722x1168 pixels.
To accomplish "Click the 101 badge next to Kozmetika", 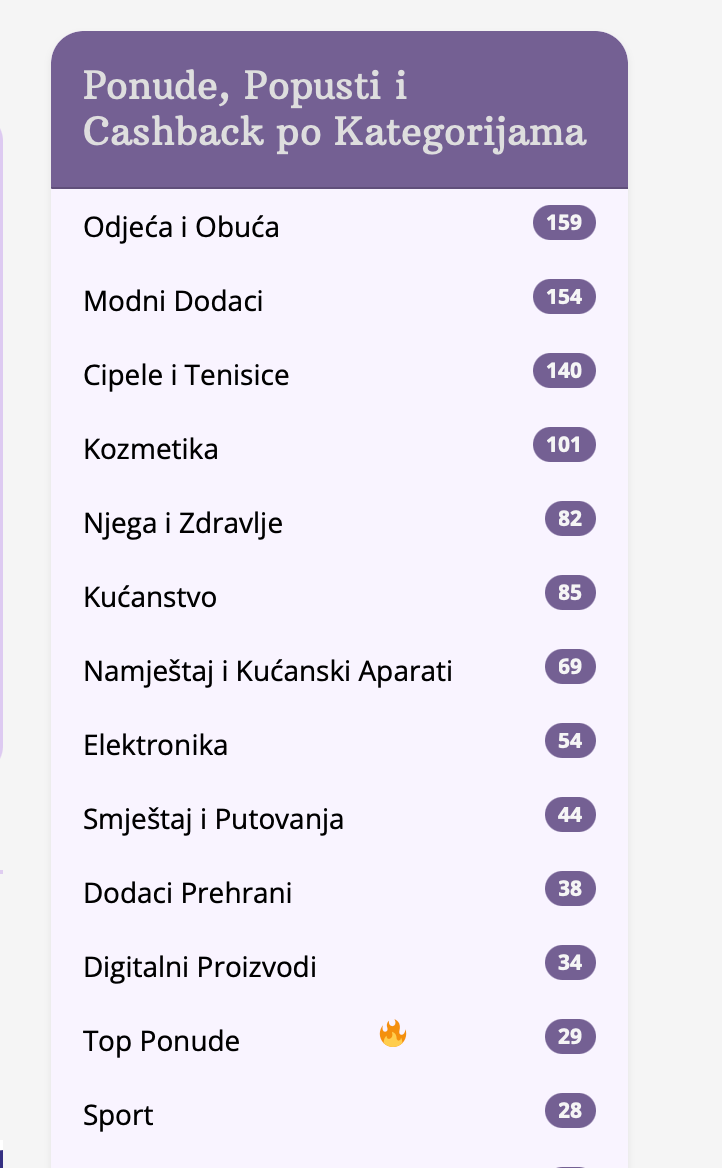I will 564,445.
